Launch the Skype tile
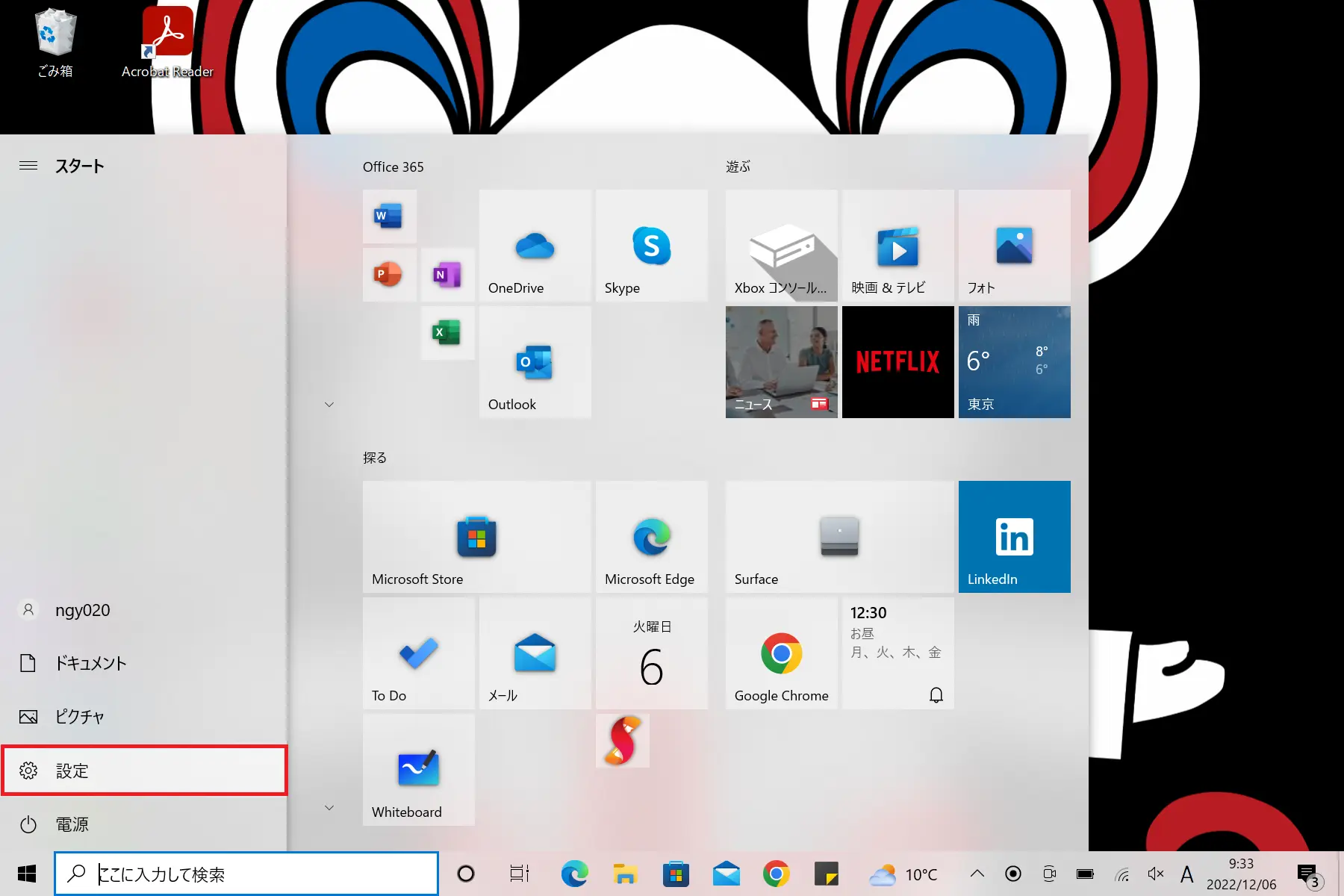The width and height of the screenshot is (1344, 896). point(652,246)
